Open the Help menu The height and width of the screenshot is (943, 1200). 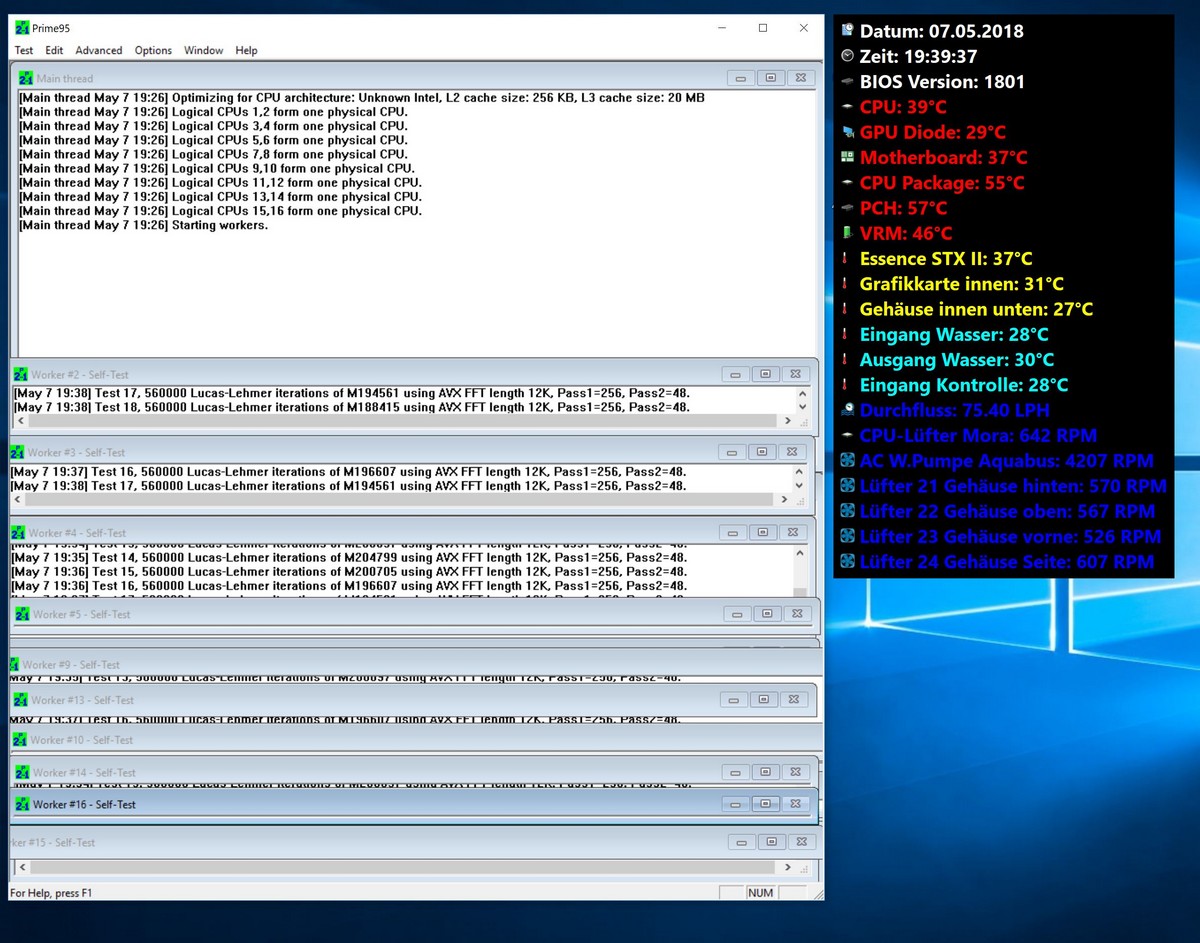pyautogui.click(x=246, y=50)
